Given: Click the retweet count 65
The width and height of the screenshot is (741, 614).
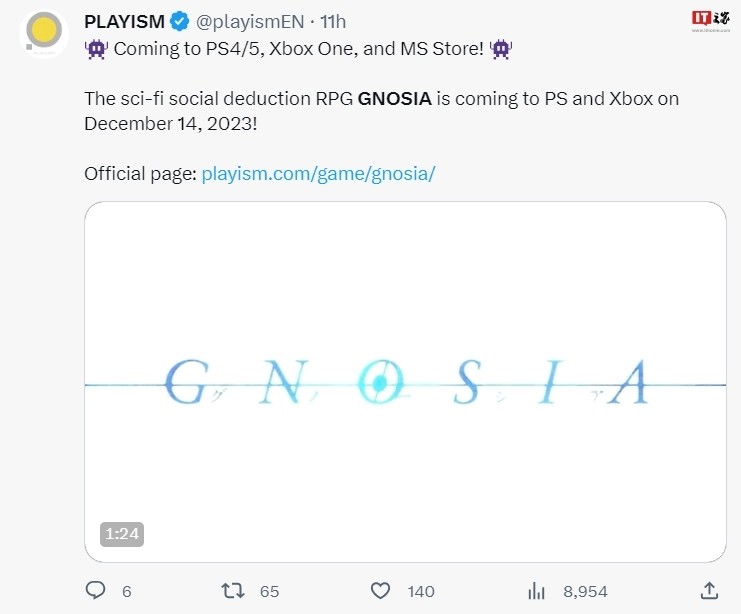Looking at the screenshot, I should pyautogui.click(x=269, y=591).
